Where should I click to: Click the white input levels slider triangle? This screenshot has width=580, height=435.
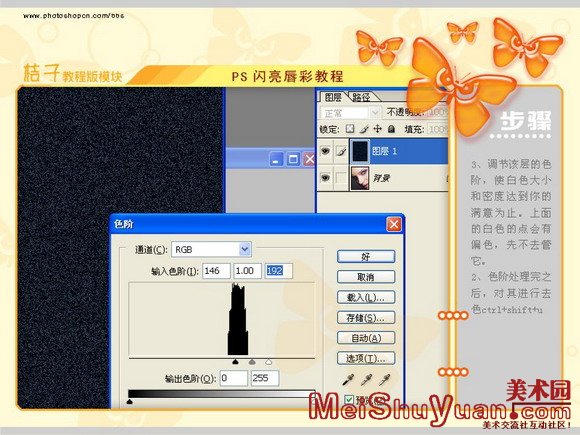coord(269,362)
